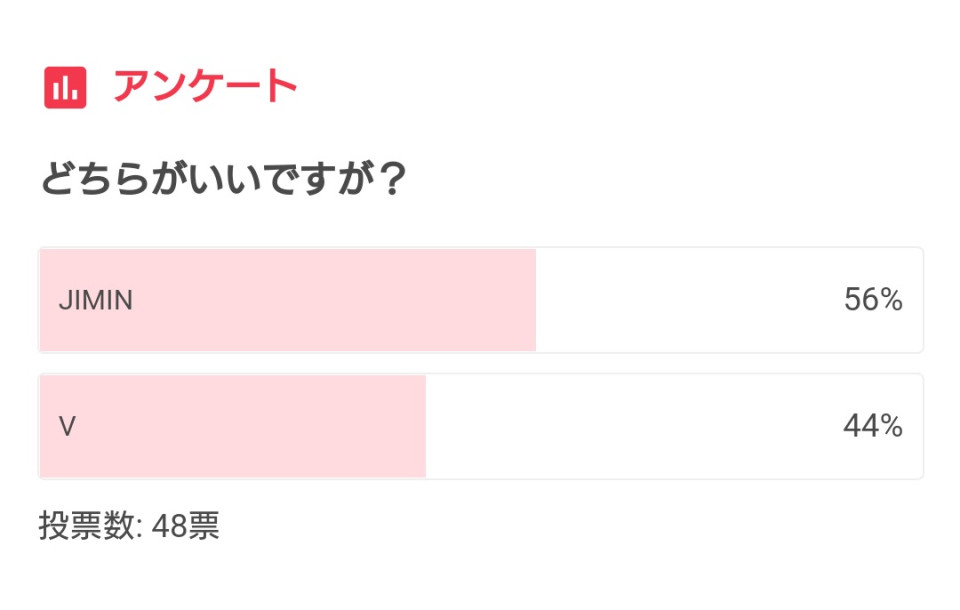Click the white unfilled part of V row
Image resolution: width=960 pixels, height=610 pixels.
pos(673,426)
